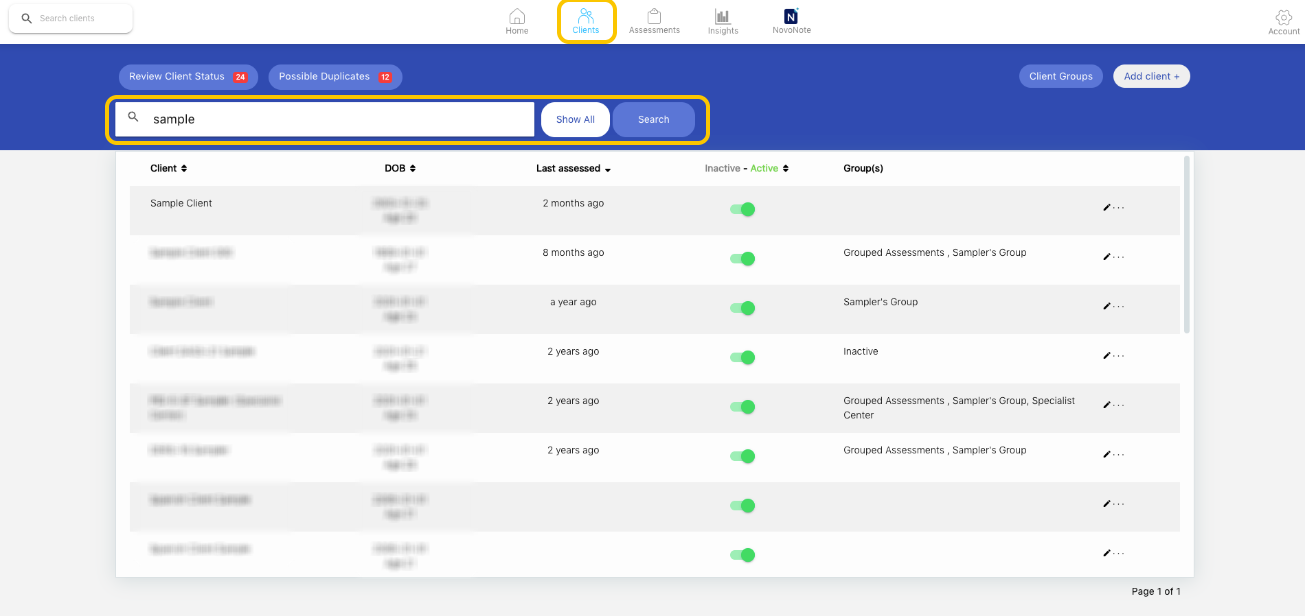Viewport: 1305px width, 616px height.
Task: Click the edit pencil for Sample Client
Action: coord(1107,207)
